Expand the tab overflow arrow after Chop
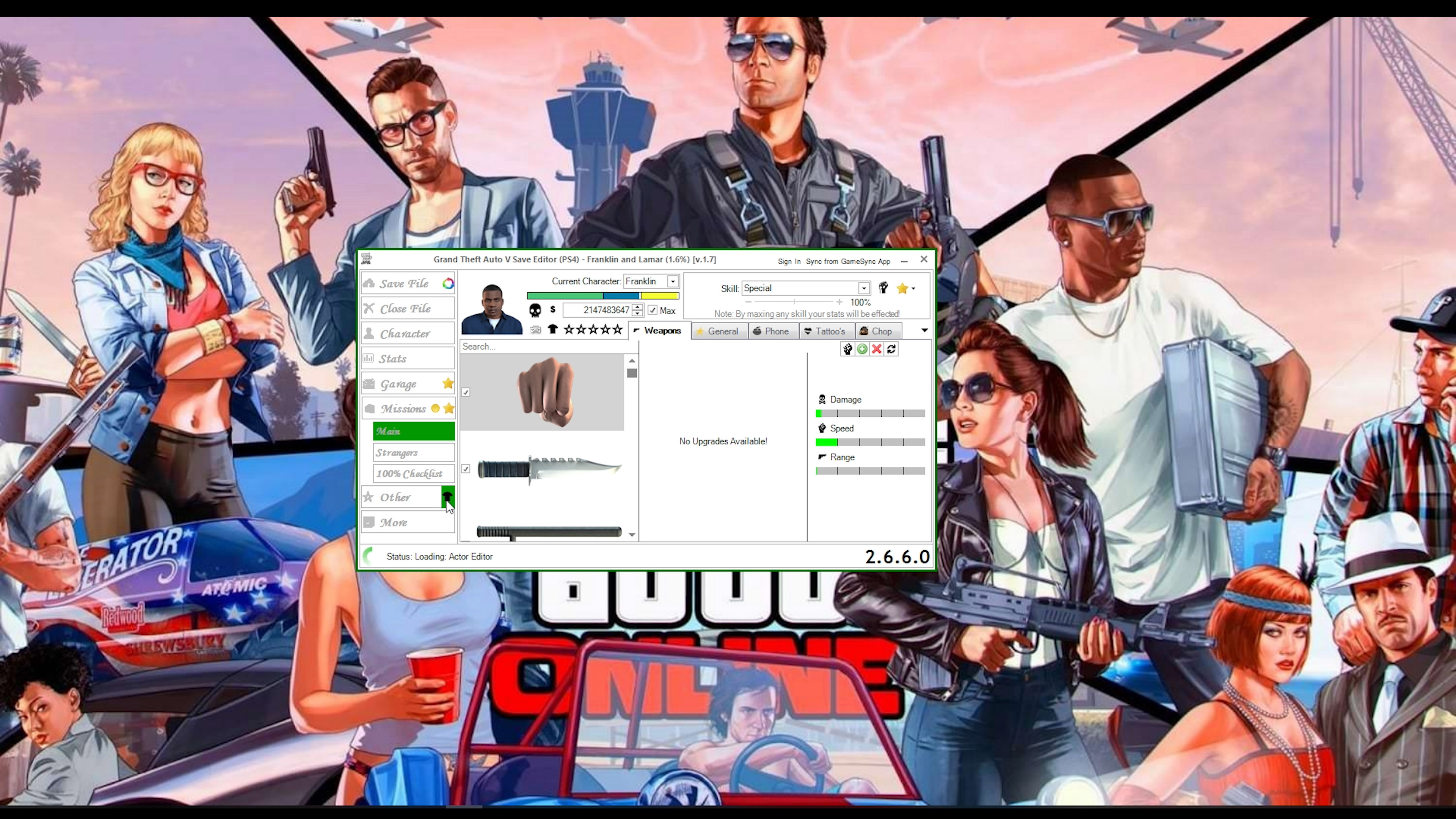The image size is (1456, 819). 924,330
